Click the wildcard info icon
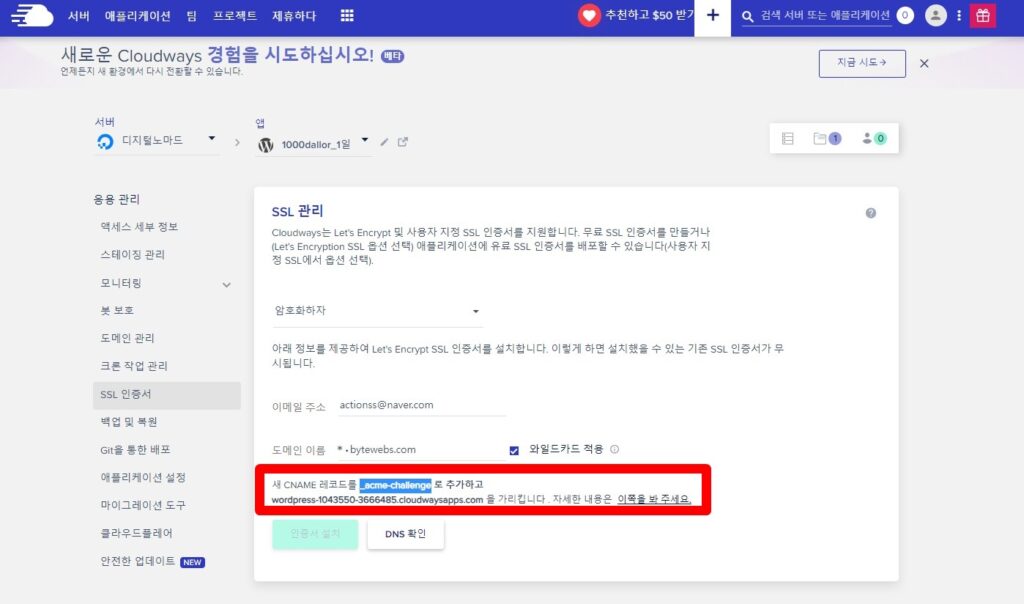Image resolution: width=1024 pixels, height=604 pixels. 615,449
